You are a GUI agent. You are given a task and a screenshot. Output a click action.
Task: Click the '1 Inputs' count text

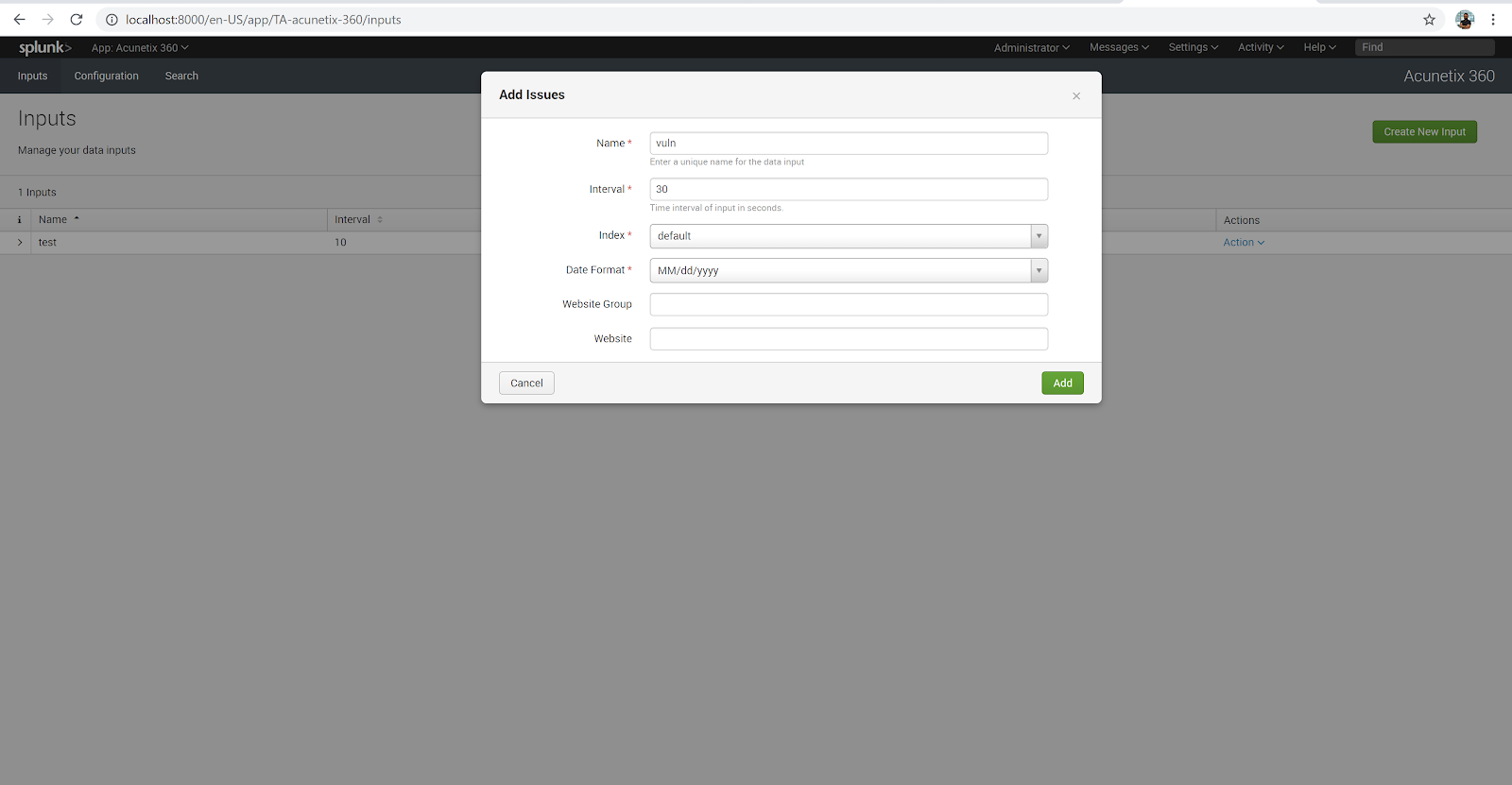coord(37,192)
